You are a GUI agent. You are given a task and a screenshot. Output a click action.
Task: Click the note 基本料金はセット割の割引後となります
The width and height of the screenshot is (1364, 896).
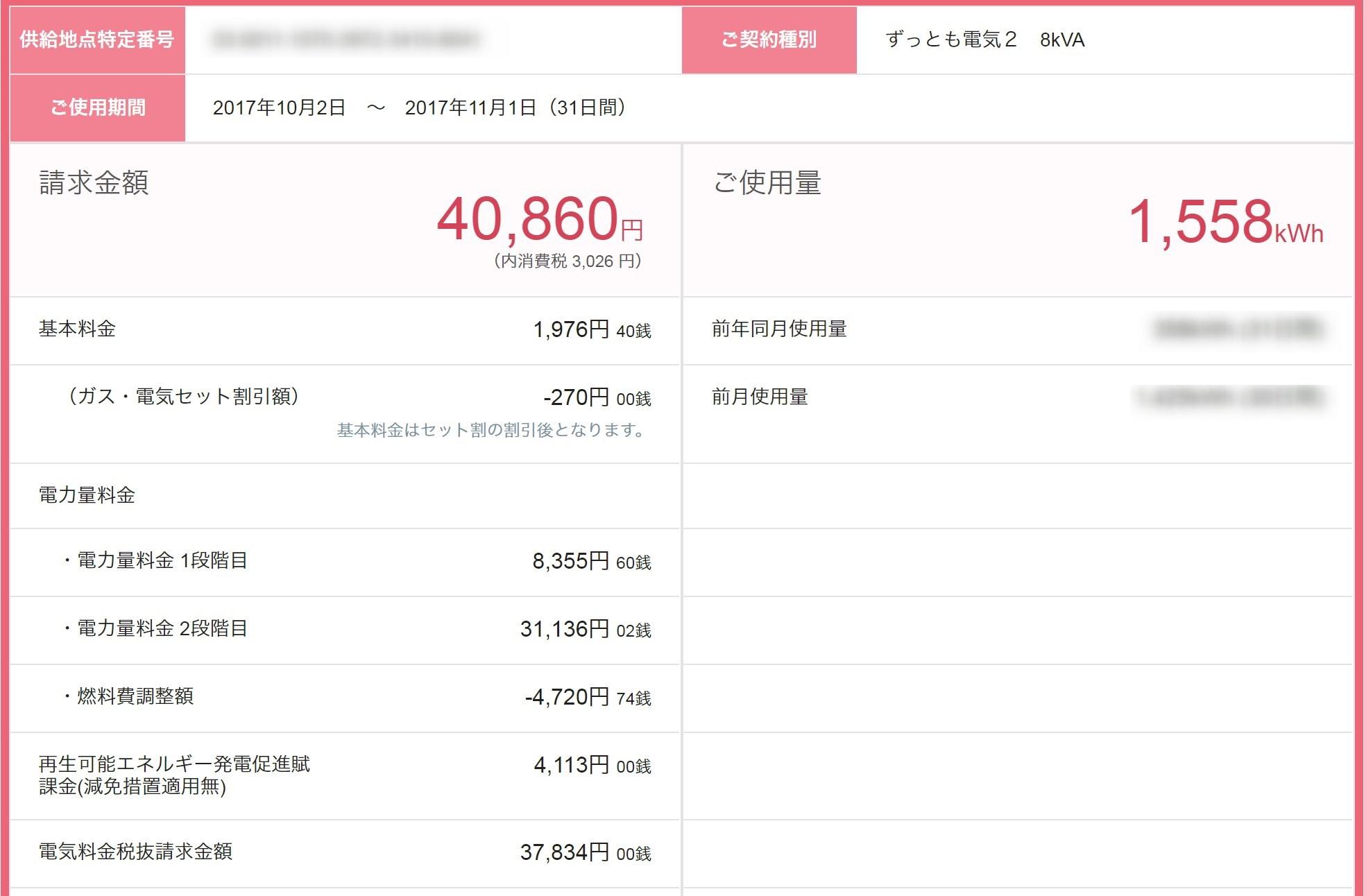point(491,430)
